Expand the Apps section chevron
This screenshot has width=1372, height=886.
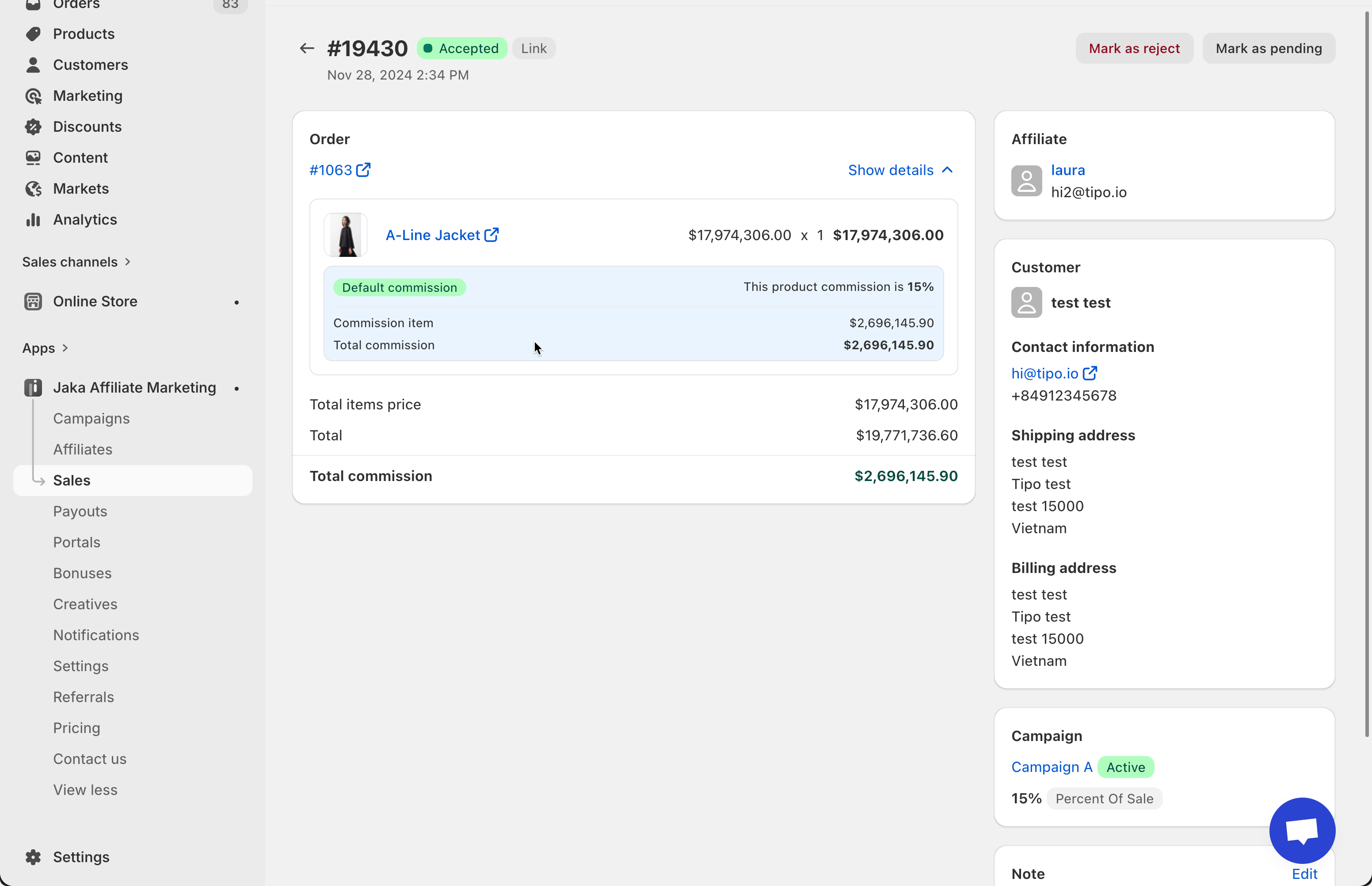tap(65, 348)
